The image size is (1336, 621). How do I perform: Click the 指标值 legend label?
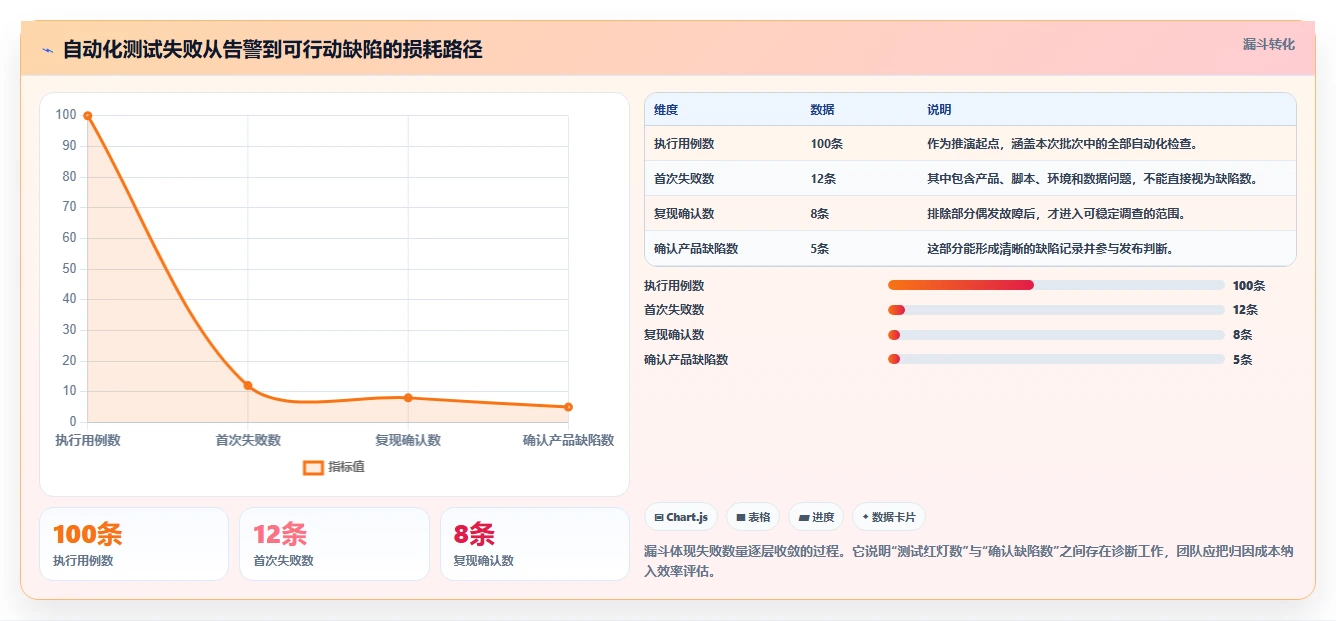(346, 467)
